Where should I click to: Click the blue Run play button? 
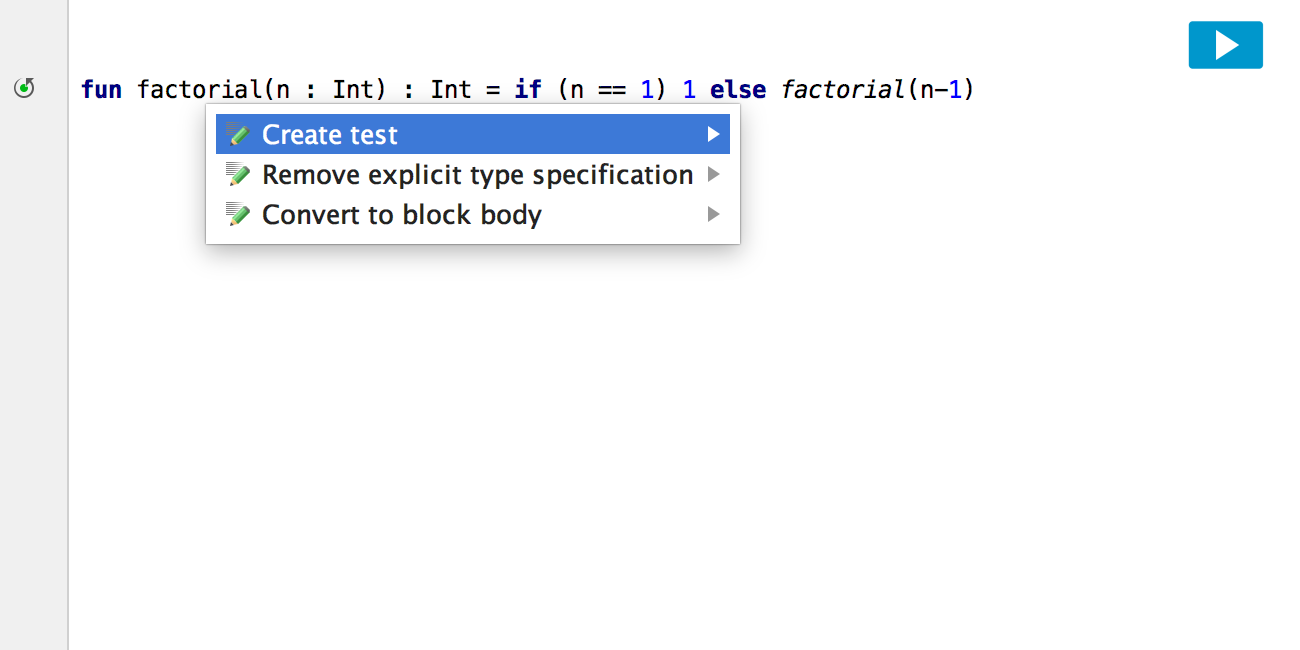point(1225,45)
